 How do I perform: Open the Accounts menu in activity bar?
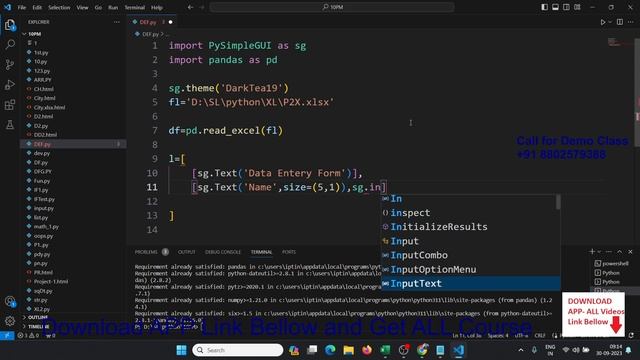coord(10,301)
